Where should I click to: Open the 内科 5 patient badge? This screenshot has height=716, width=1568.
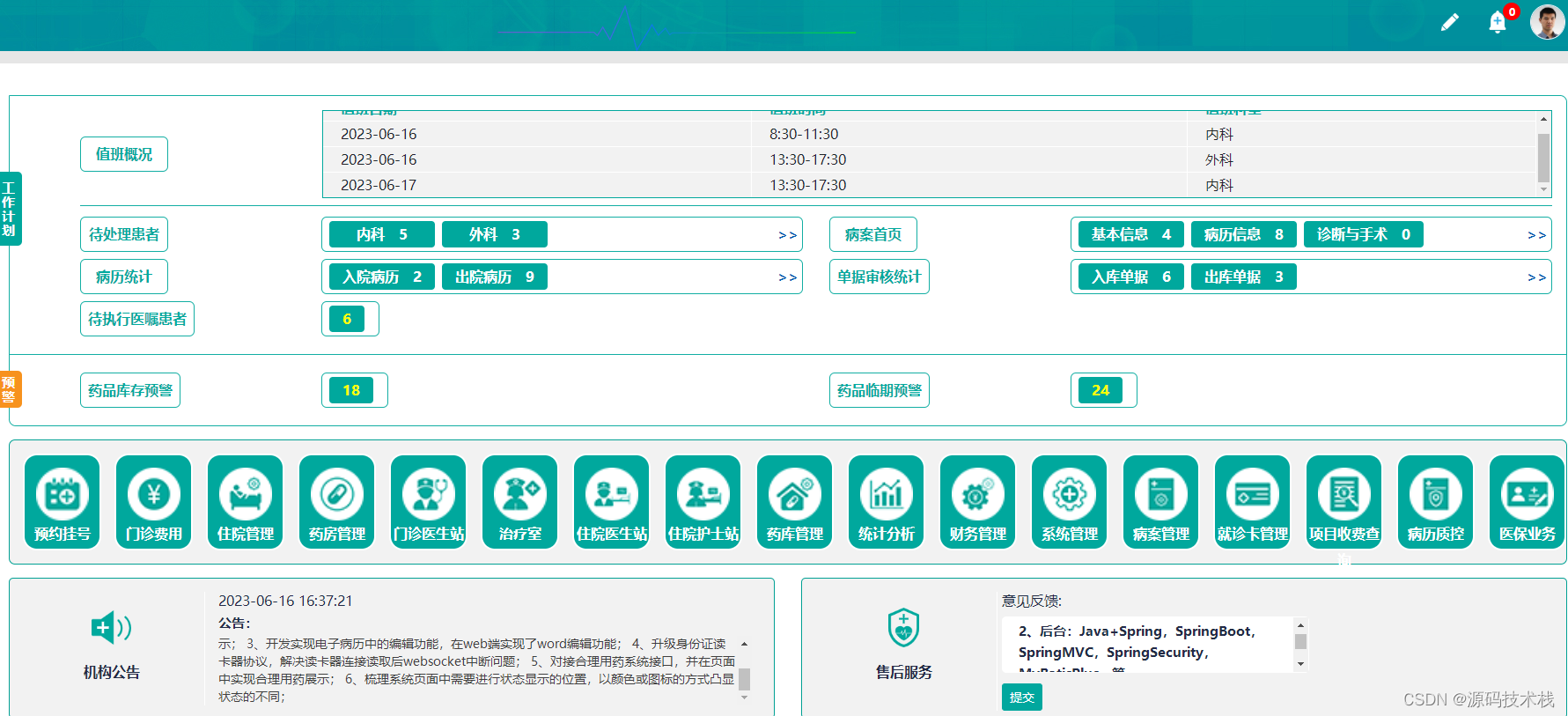pyautogui.click(x=382, y=234)
